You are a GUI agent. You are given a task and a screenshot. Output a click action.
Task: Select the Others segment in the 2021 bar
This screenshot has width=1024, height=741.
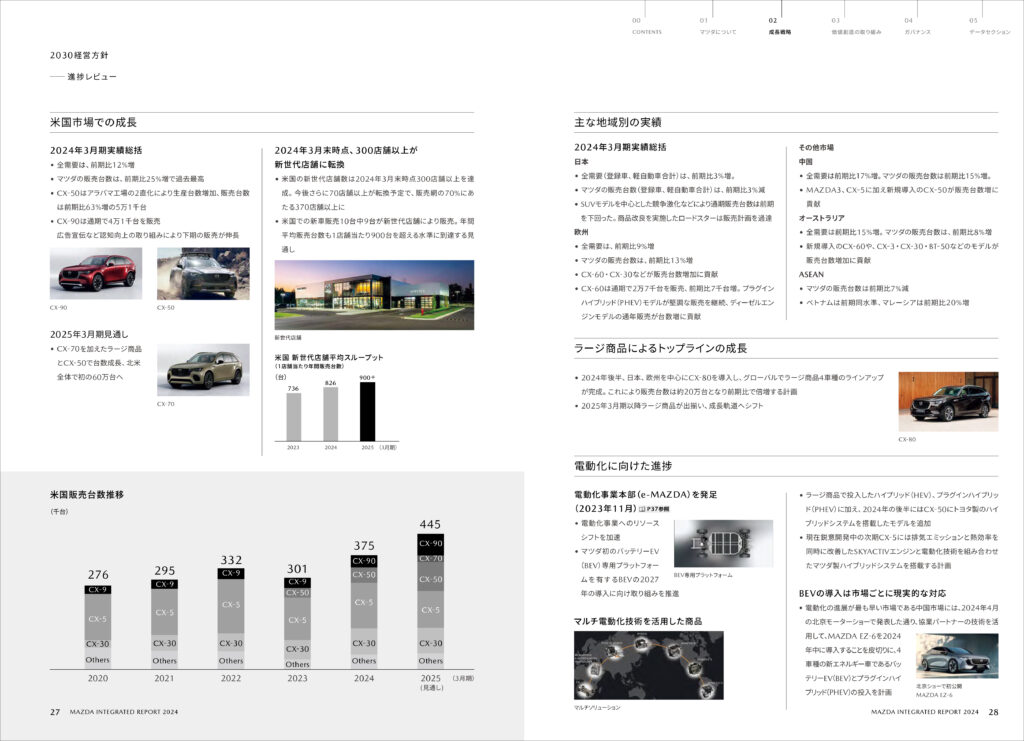(x=165, y=661)
